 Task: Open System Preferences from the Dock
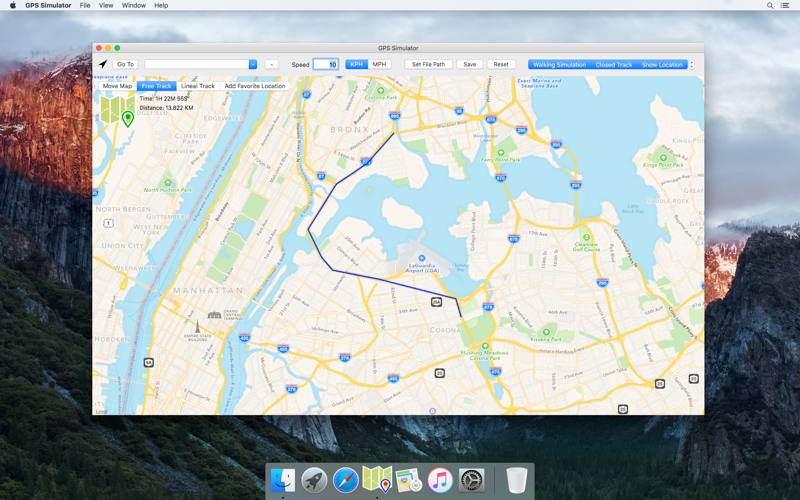[471, 480]
